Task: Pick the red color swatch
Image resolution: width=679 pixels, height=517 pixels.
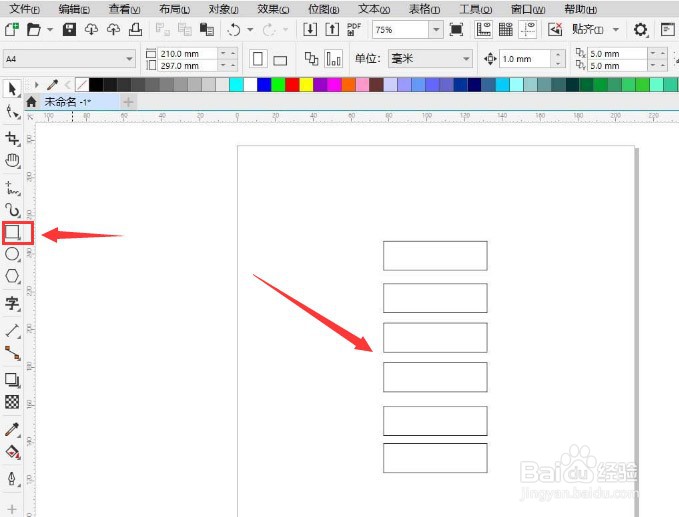Action: click(292, 84)
